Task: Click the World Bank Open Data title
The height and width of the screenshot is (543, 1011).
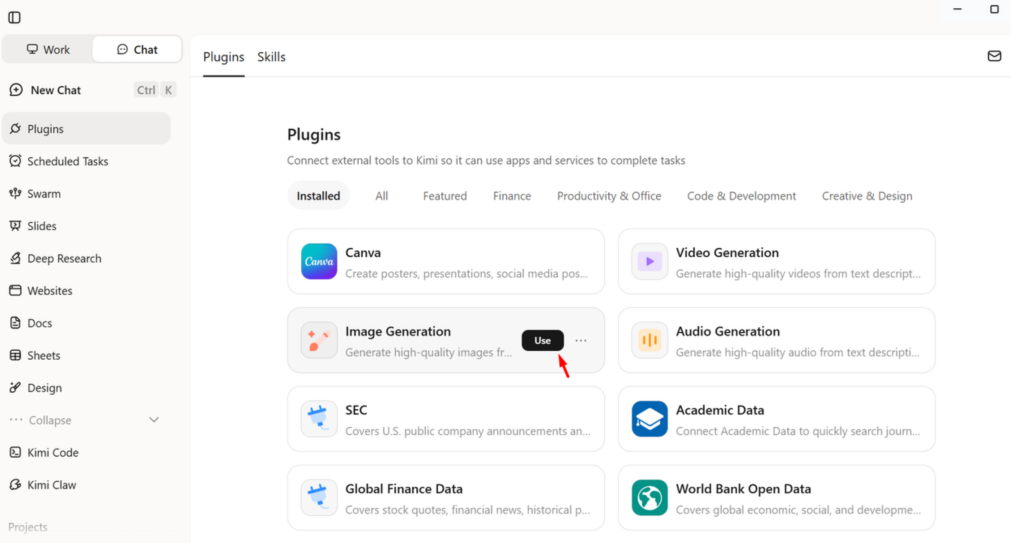Action: pos(743,489)
